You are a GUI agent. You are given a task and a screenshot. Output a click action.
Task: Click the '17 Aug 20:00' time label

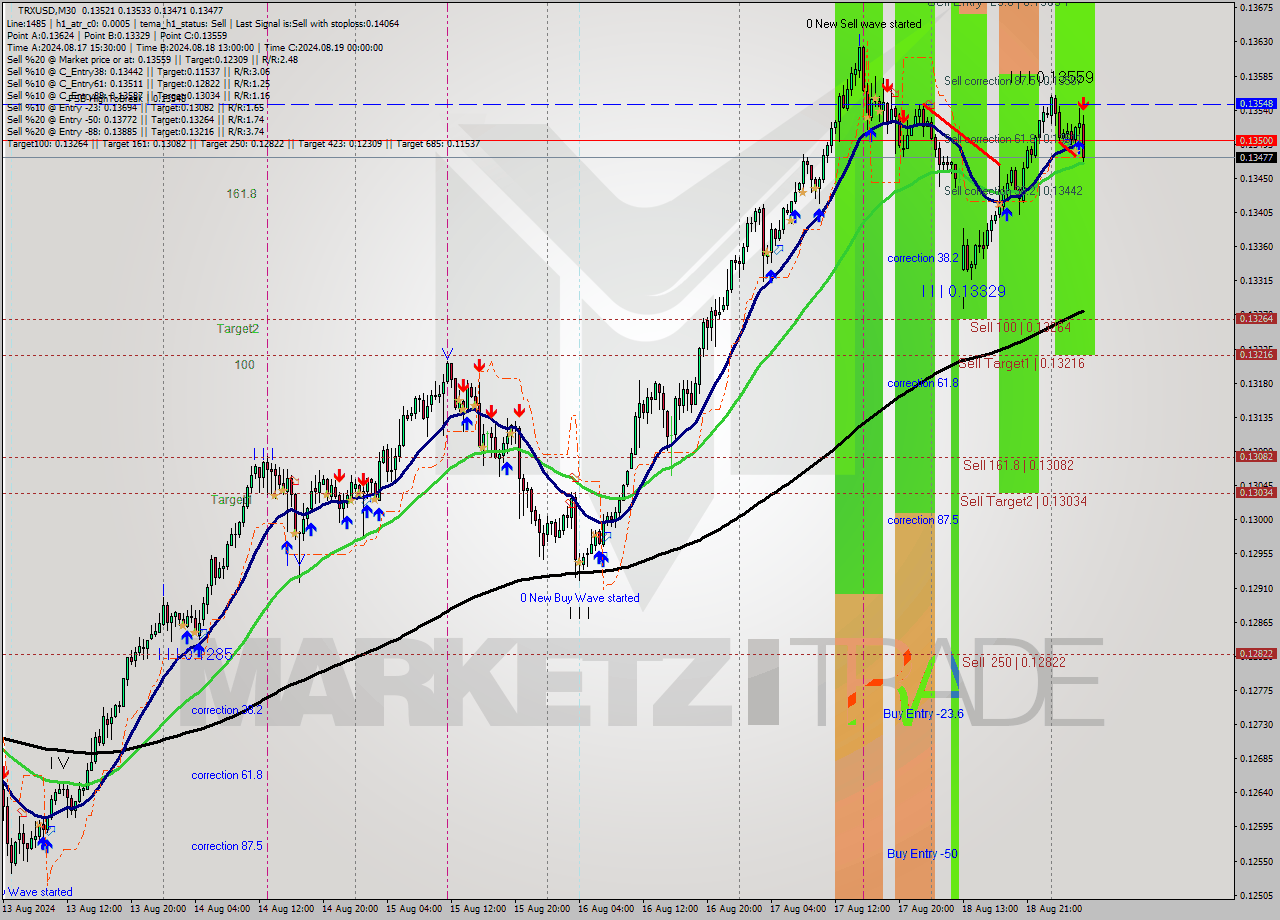click(926, 909)
